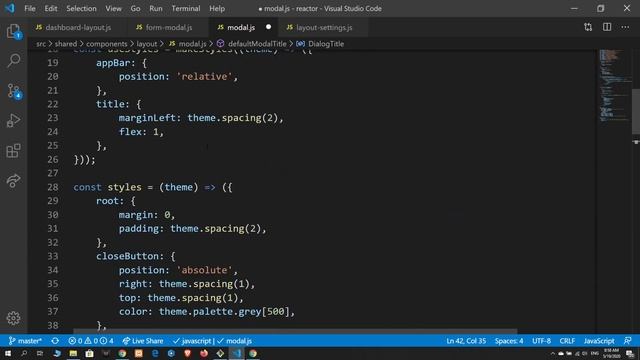Image resolution: width=640 pixels, height=360 pixels.
Task: Click the 'shared' breadcrumb segment
Action: [x=66, y=44]
